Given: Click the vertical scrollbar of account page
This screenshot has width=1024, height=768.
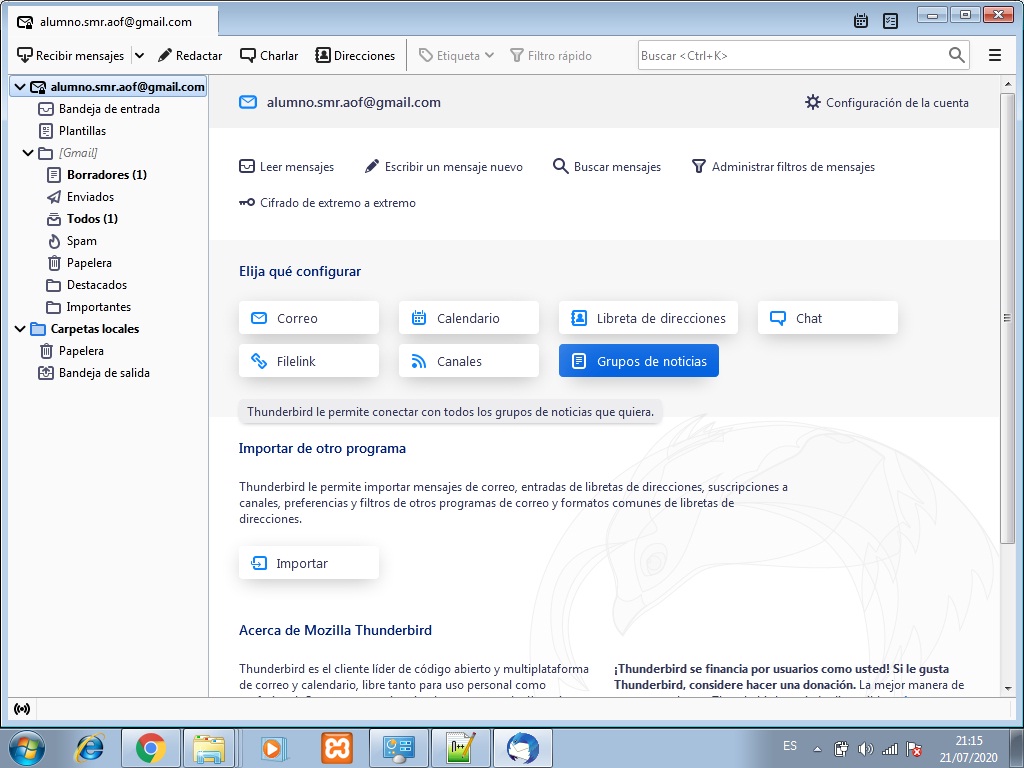Looking at the screenshot, I should (x=1008, y=318).
